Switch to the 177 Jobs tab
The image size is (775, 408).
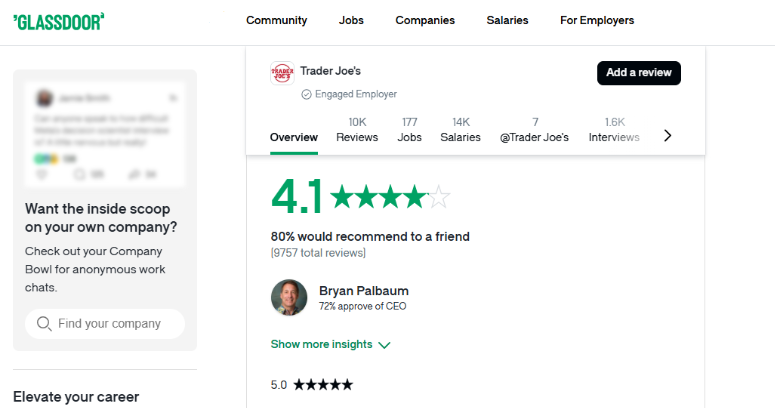[409, 130]
